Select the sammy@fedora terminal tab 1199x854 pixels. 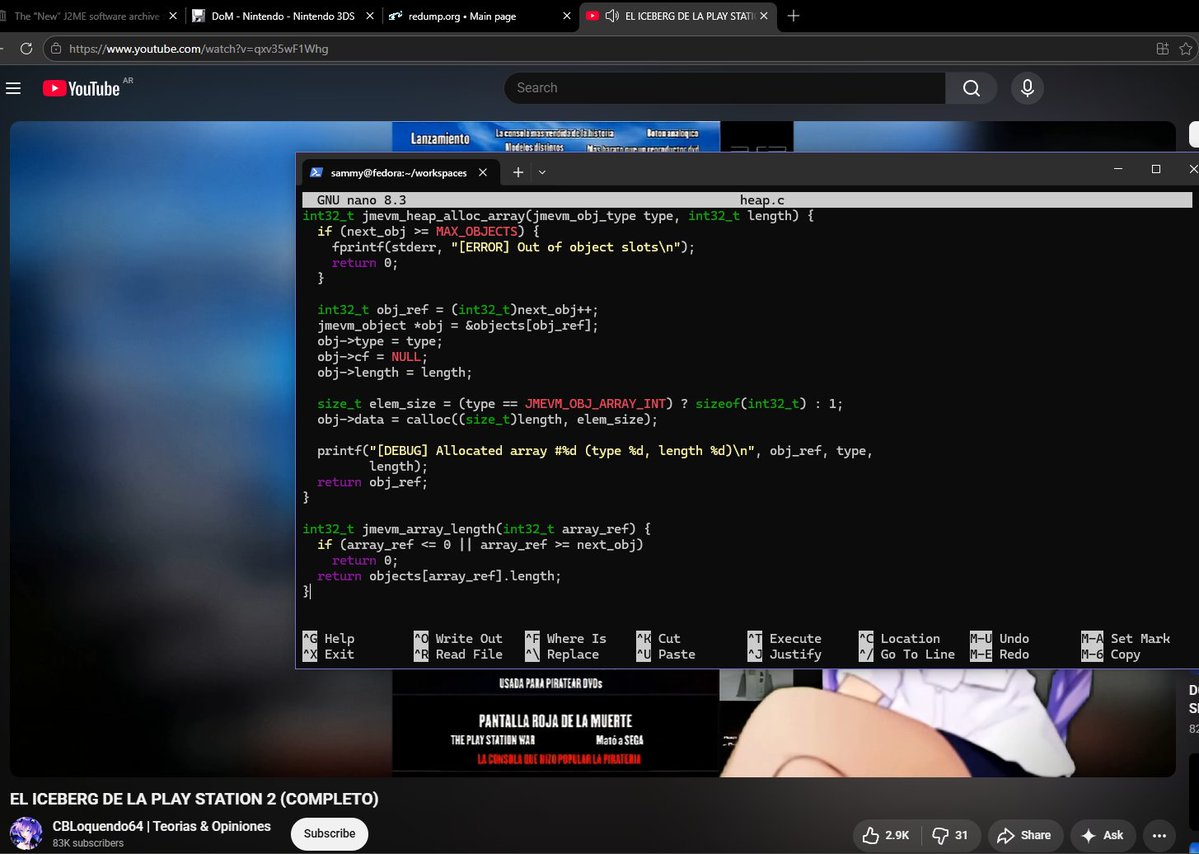398,173
